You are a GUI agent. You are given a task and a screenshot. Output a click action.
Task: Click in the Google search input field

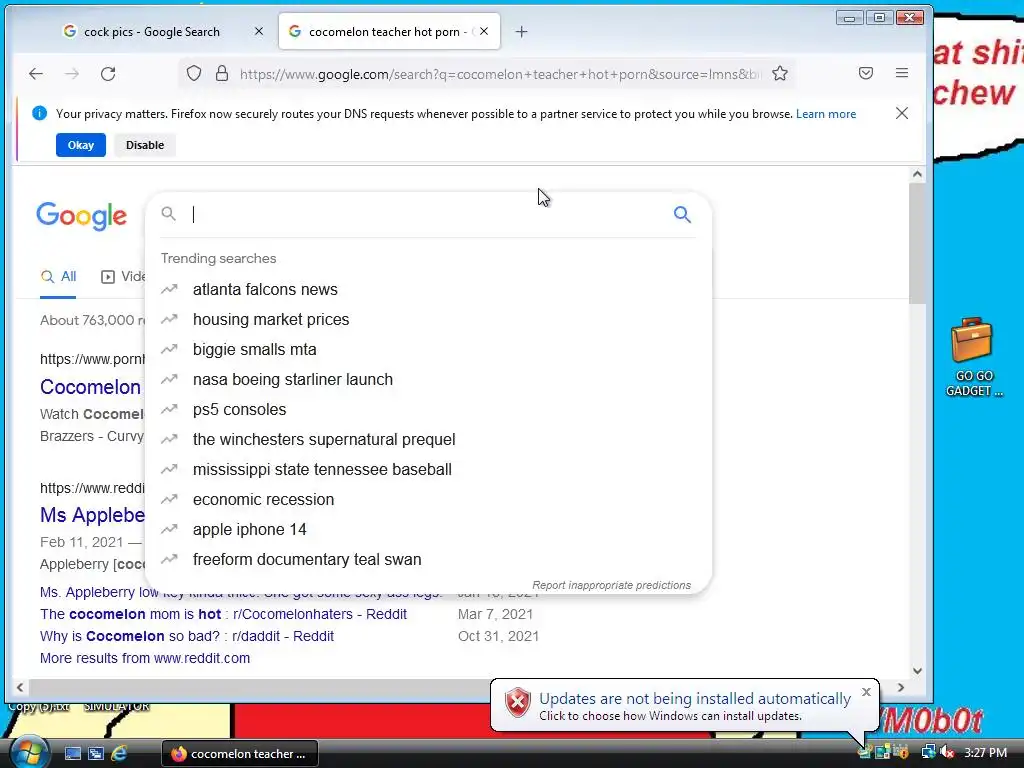click(x=426, y=214)
